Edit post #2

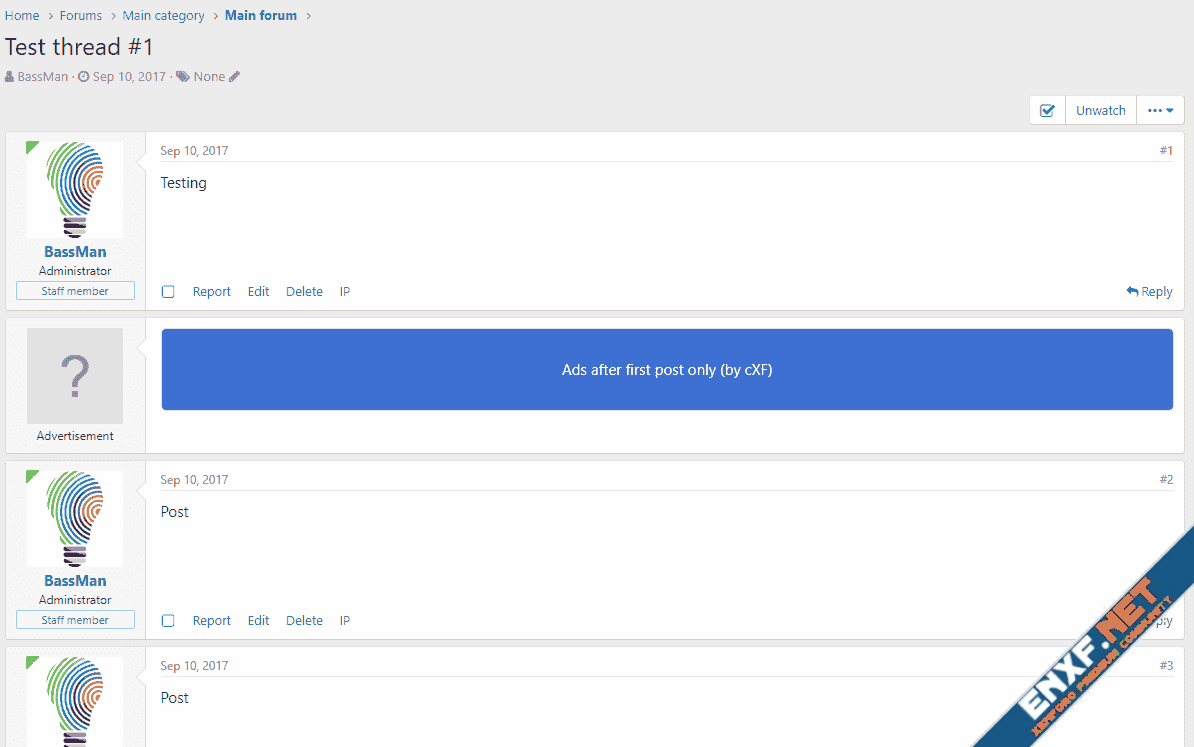pyautogui.click(x=258, y=621)
